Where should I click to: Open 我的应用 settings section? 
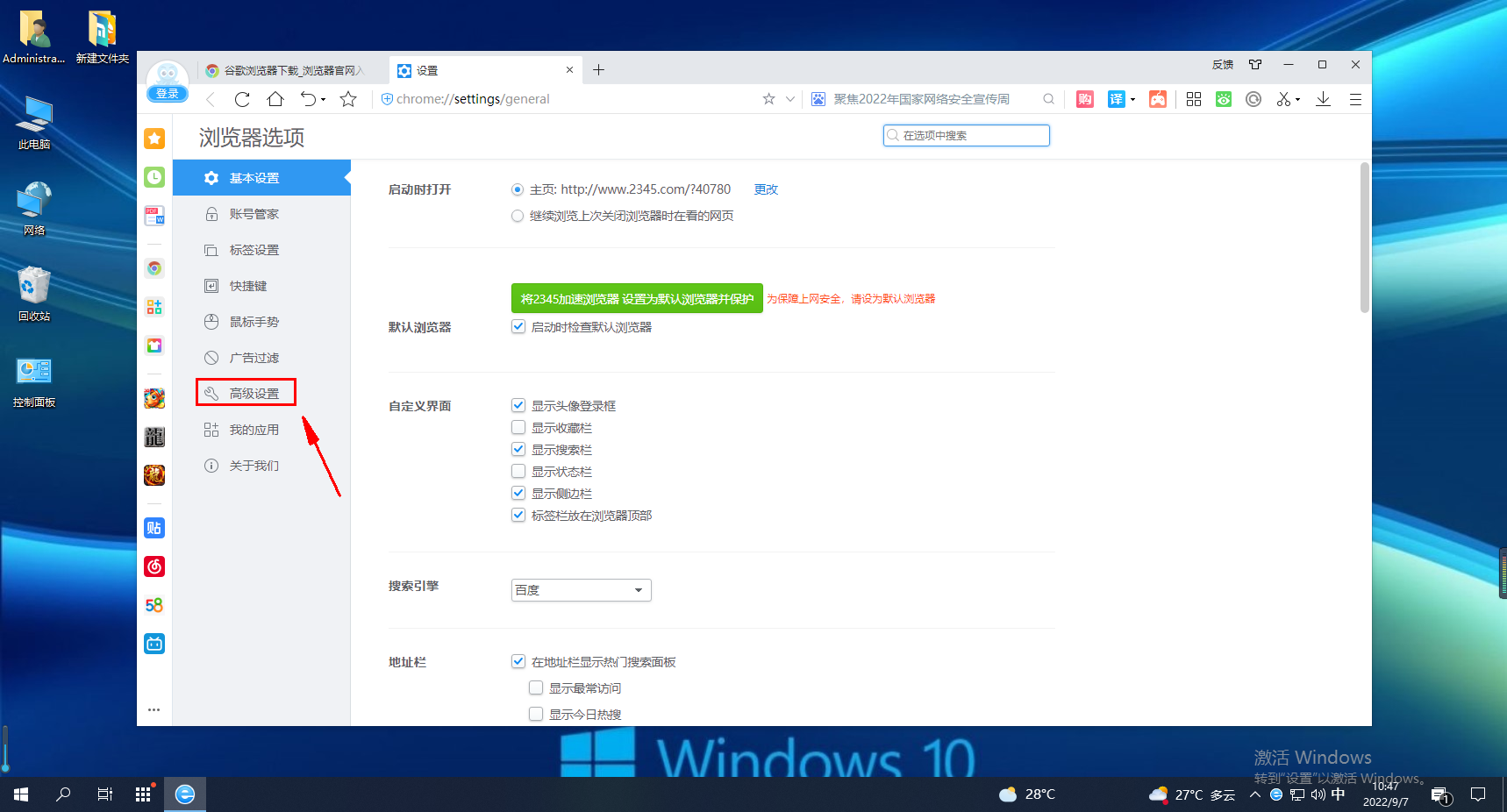click(261, 430)
